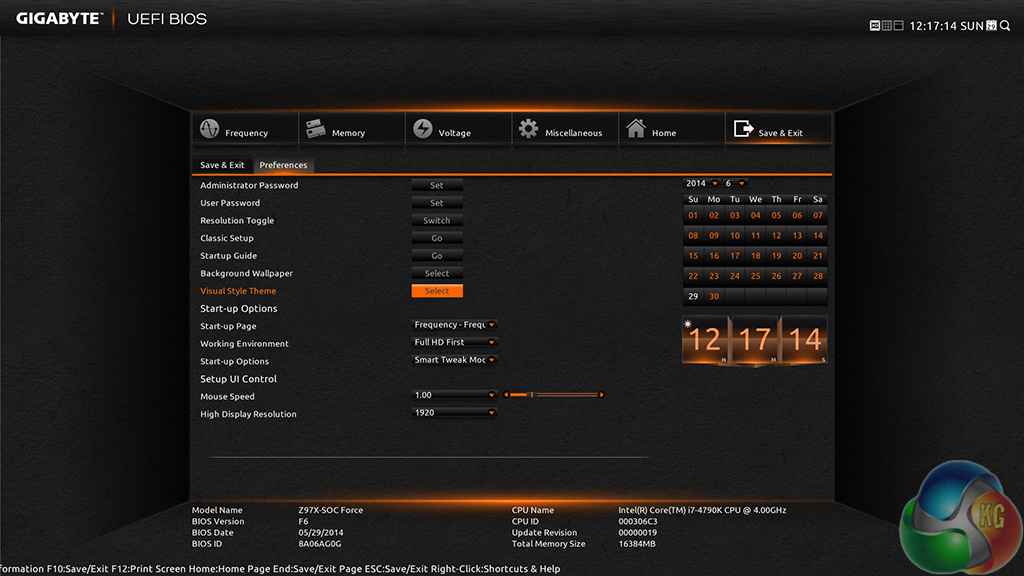
Task: Click the Visual Style Theme label
Action: click(238, 291)
